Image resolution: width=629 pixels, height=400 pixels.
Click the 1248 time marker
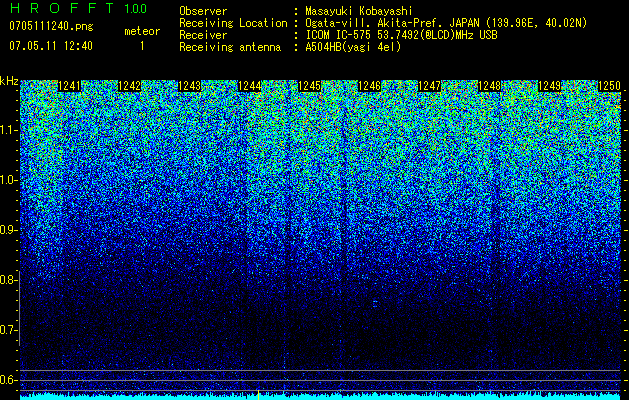coord(490,86)
